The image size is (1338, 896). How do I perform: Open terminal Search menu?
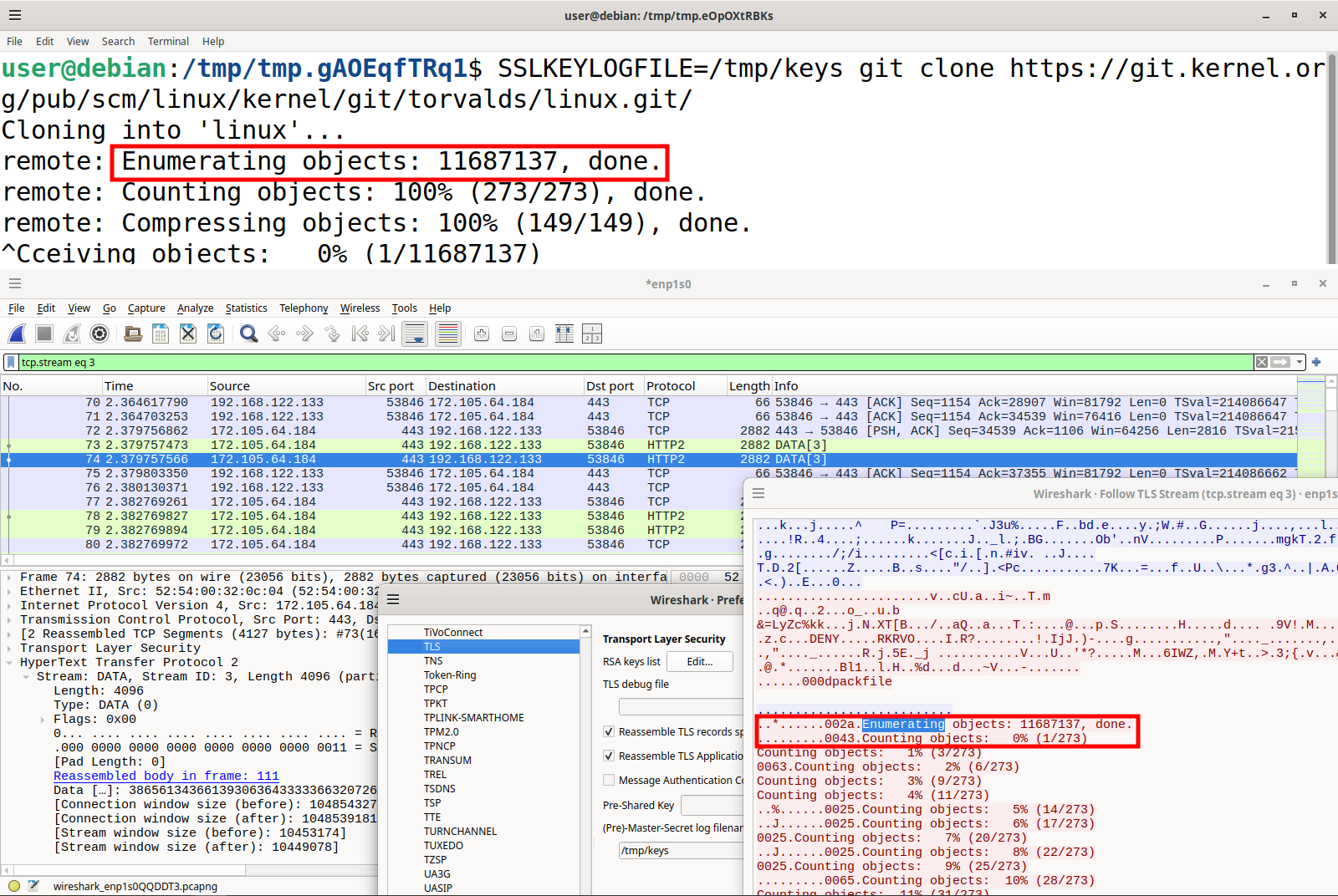click(118, 41)
